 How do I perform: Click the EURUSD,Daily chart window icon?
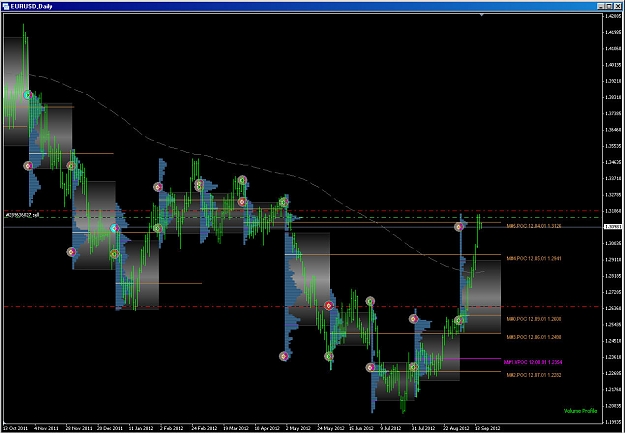(5, 6)
